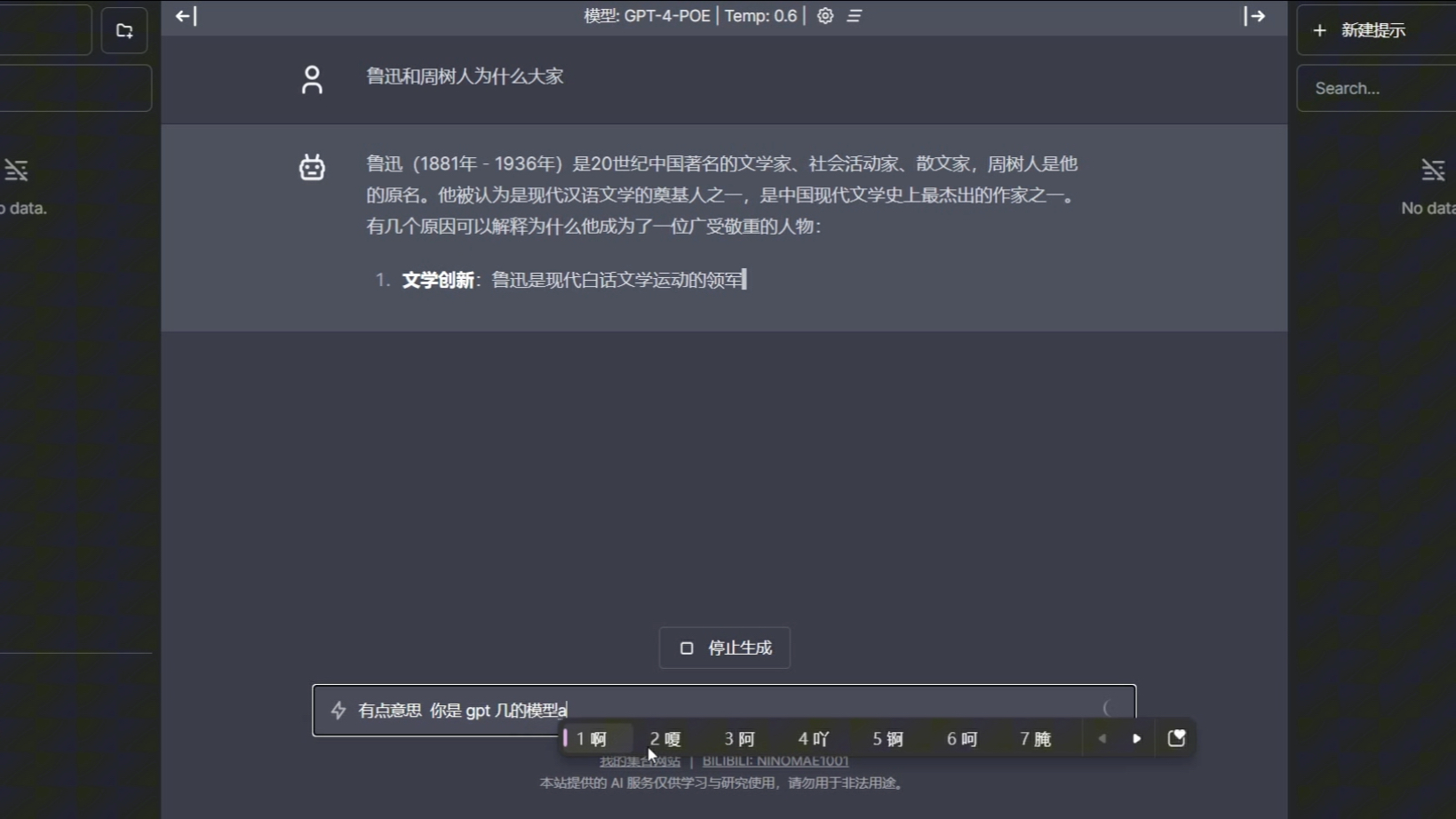The image size is (1456, 819).
Task: Open BILIBILI: NINOMAE1001 link
Action: tap(776, 761)
